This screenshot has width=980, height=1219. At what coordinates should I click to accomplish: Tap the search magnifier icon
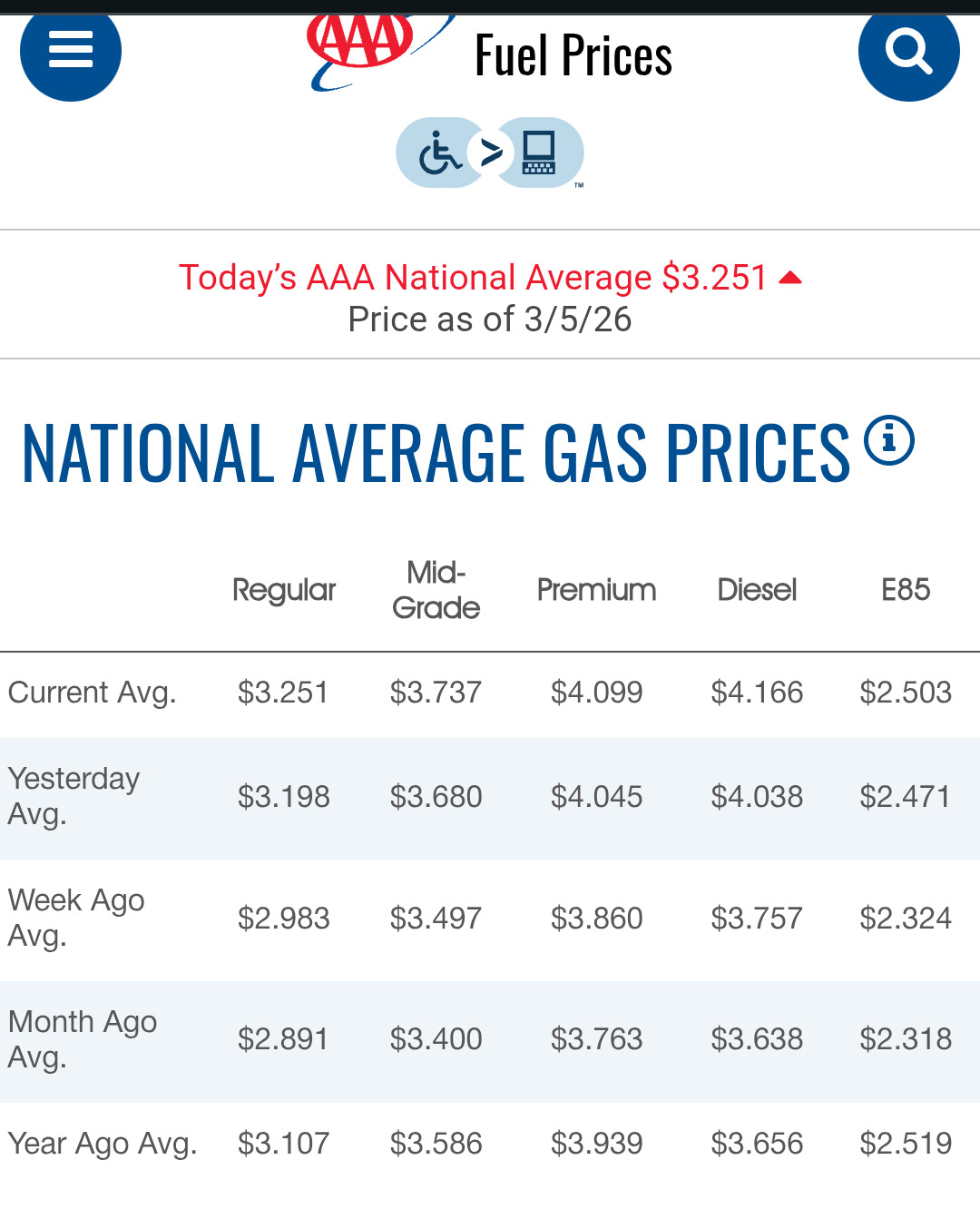click(908, 51)
